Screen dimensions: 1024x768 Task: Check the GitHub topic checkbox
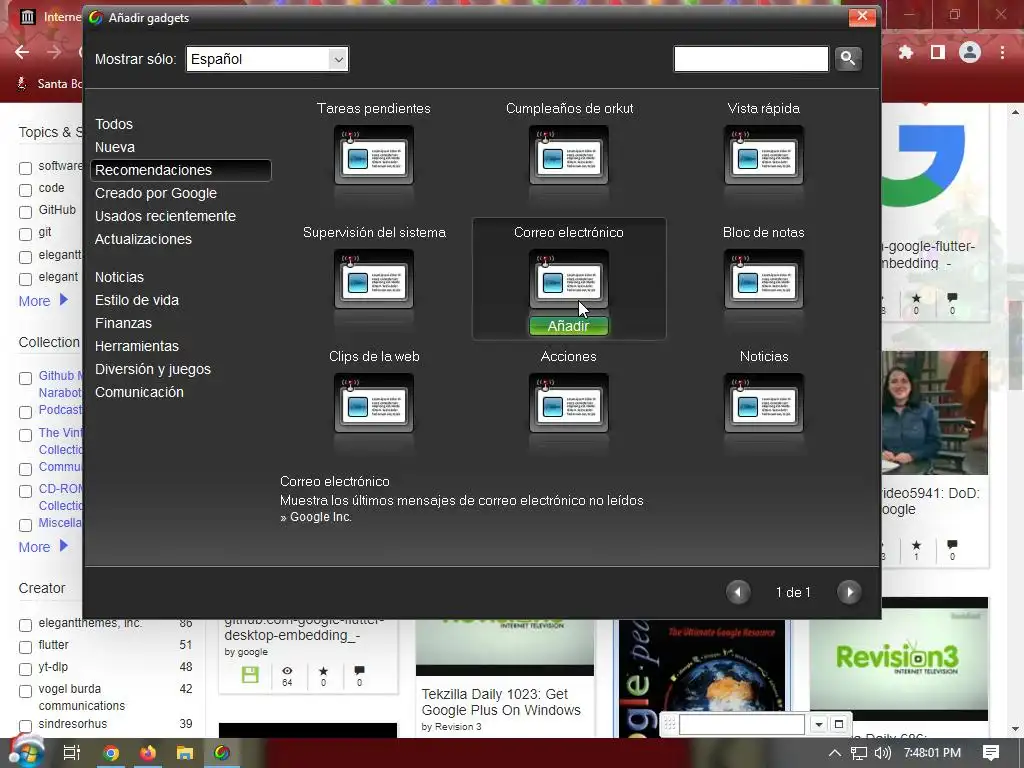pyautogui.click(x=25, y=212)
